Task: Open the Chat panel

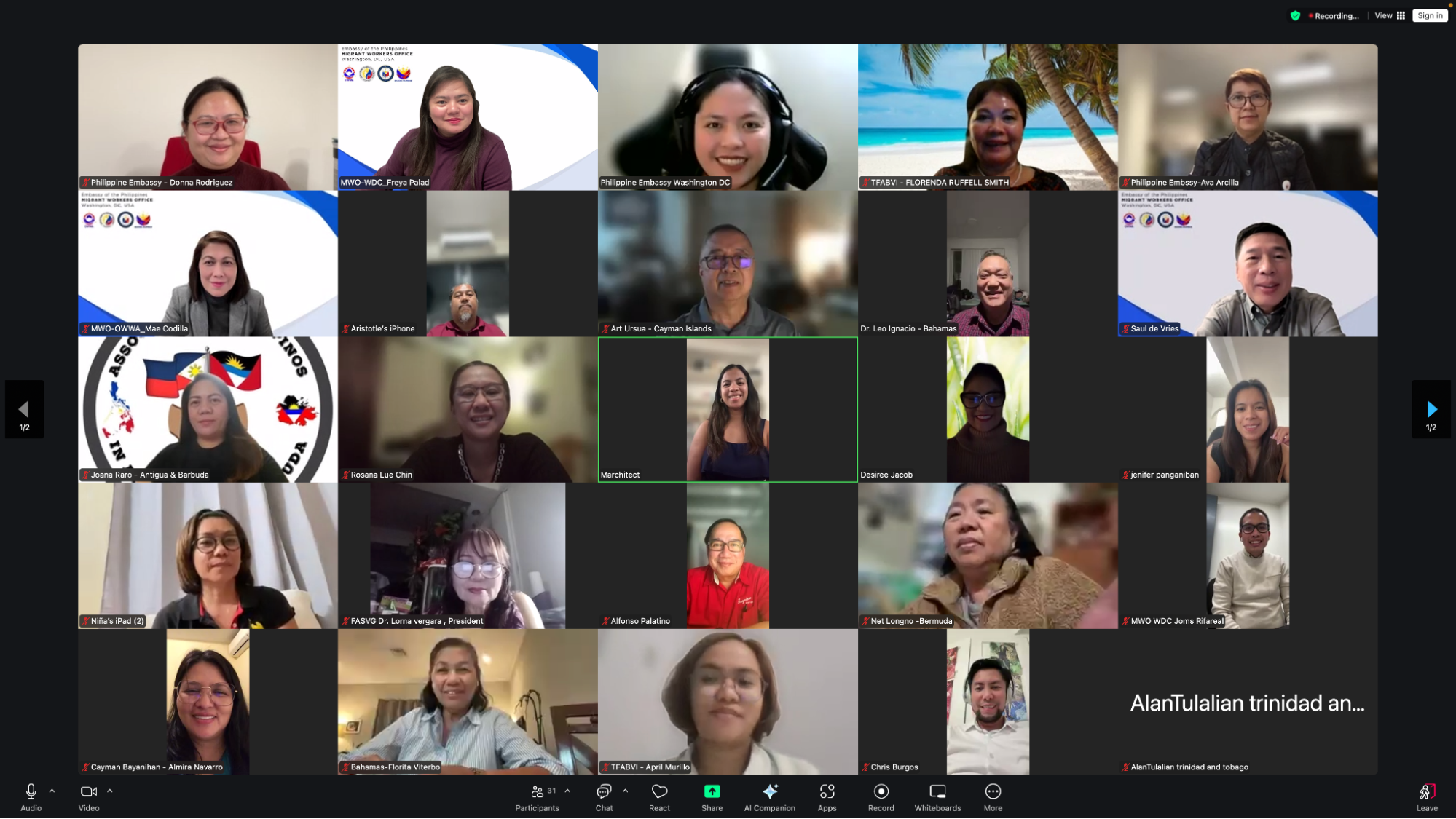Action: tap(603, 791)
